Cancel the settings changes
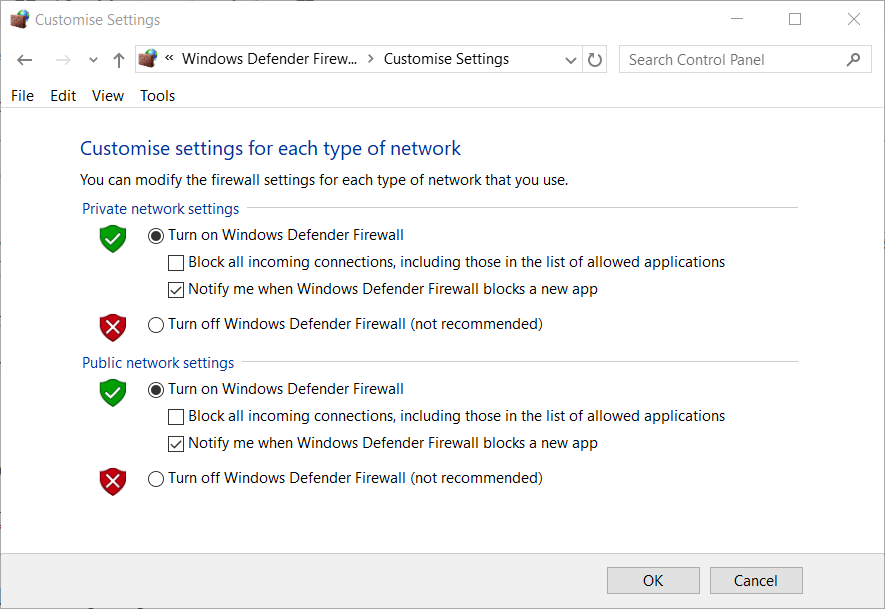 point(755,580)
